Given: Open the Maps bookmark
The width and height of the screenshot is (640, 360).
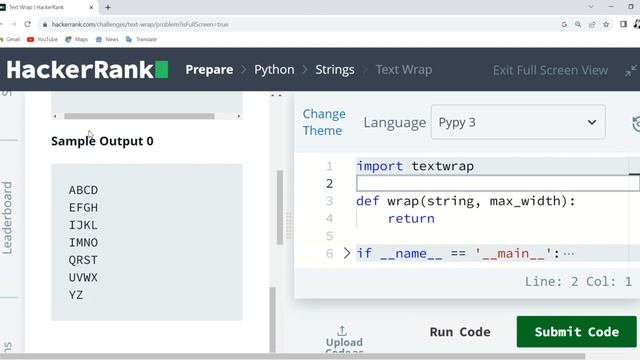Looking at the screenshot, I should (77, 40).
